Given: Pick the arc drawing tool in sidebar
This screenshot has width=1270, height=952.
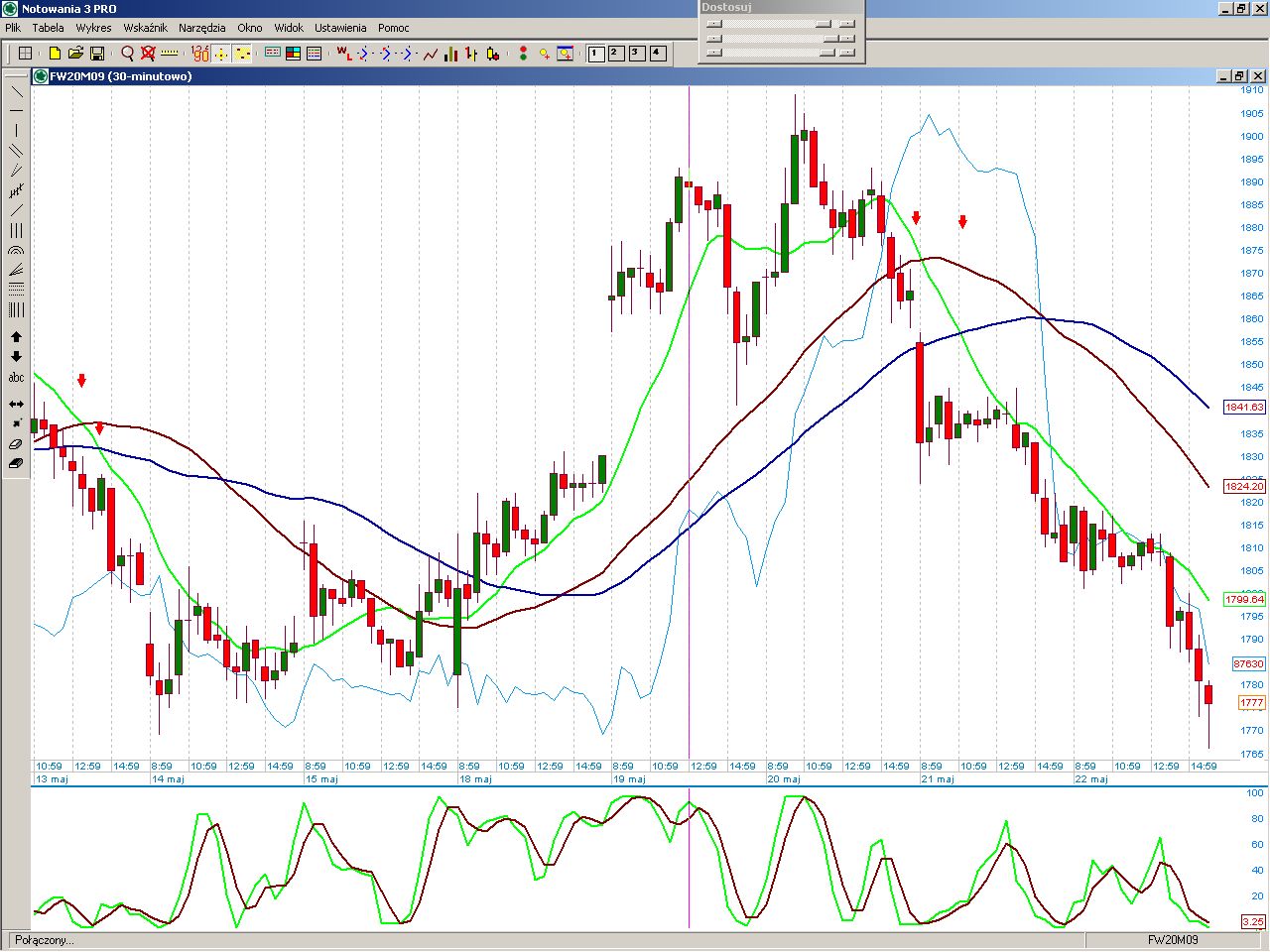Looking at the screenshot, I should click(16, 251).
